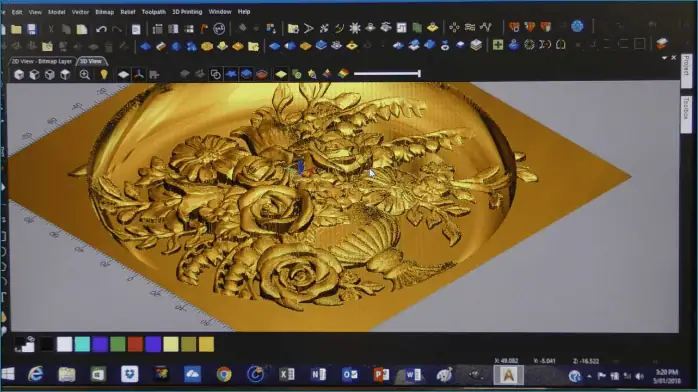This screenshot has width=698, height=392.
Task: Open a file with the folder icon
Action: click(16, 29)
